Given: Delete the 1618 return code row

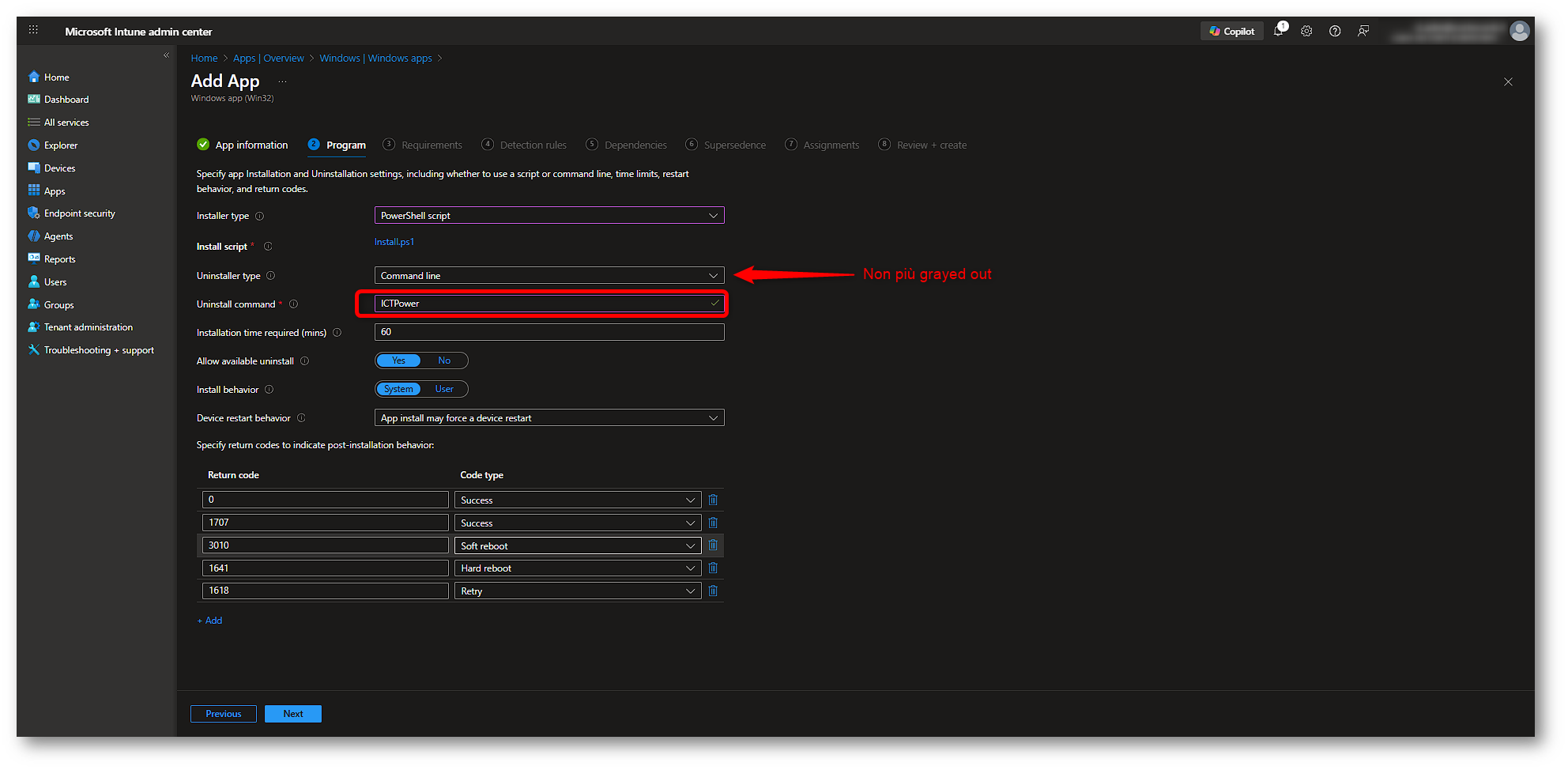Looking at the screenshot, I should pyautogui.click(x=713, y=591).
